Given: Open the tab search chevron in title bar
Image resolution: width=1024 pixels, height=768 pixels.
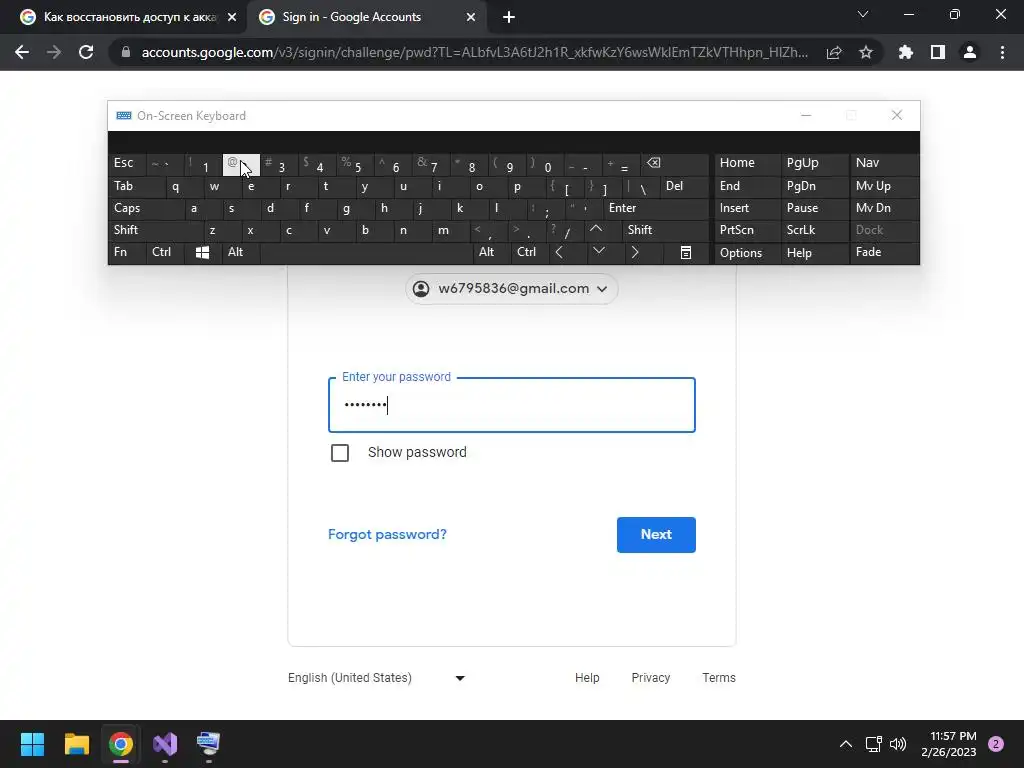Looking at the screenshot, I should click(863, 14).
